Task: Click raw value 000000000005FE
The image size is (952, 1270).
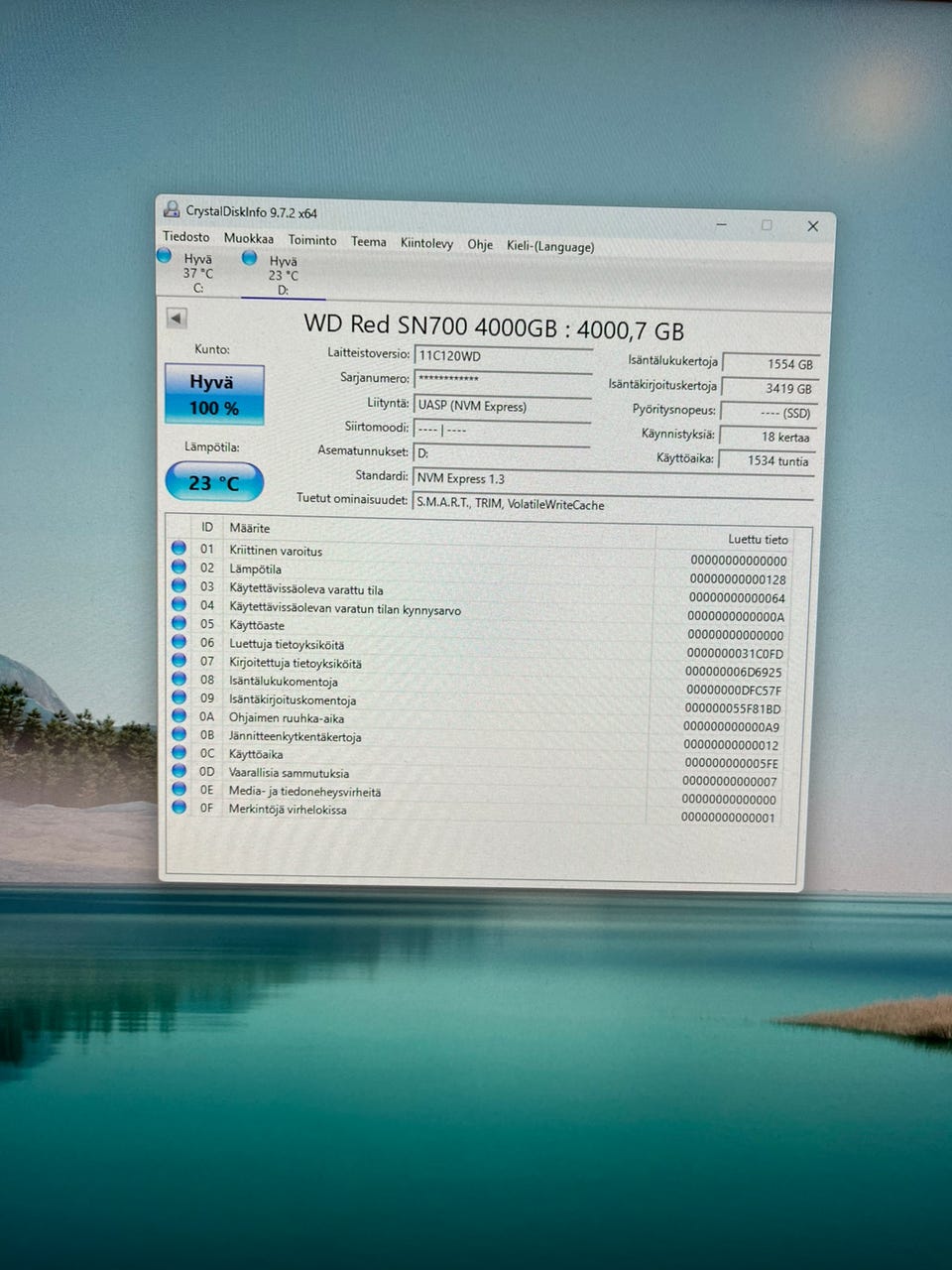Action: pyautogui.click(x=731, y=763)
